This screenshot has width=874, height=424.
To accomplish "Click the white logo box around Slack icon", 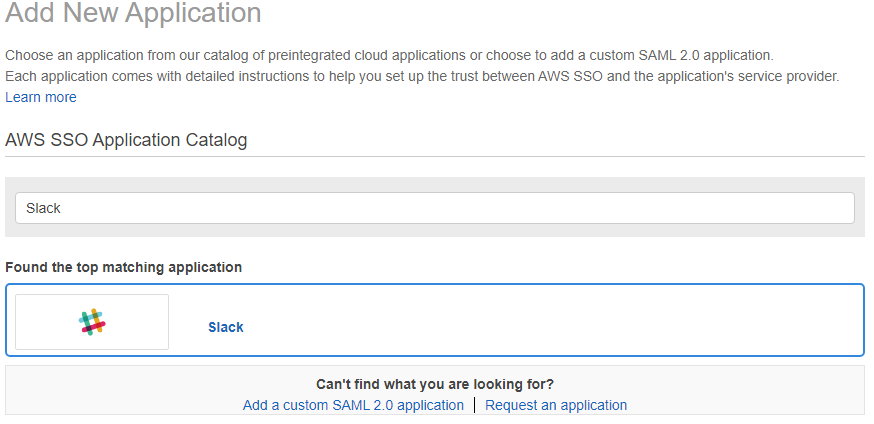I will (x=92, y=322).
